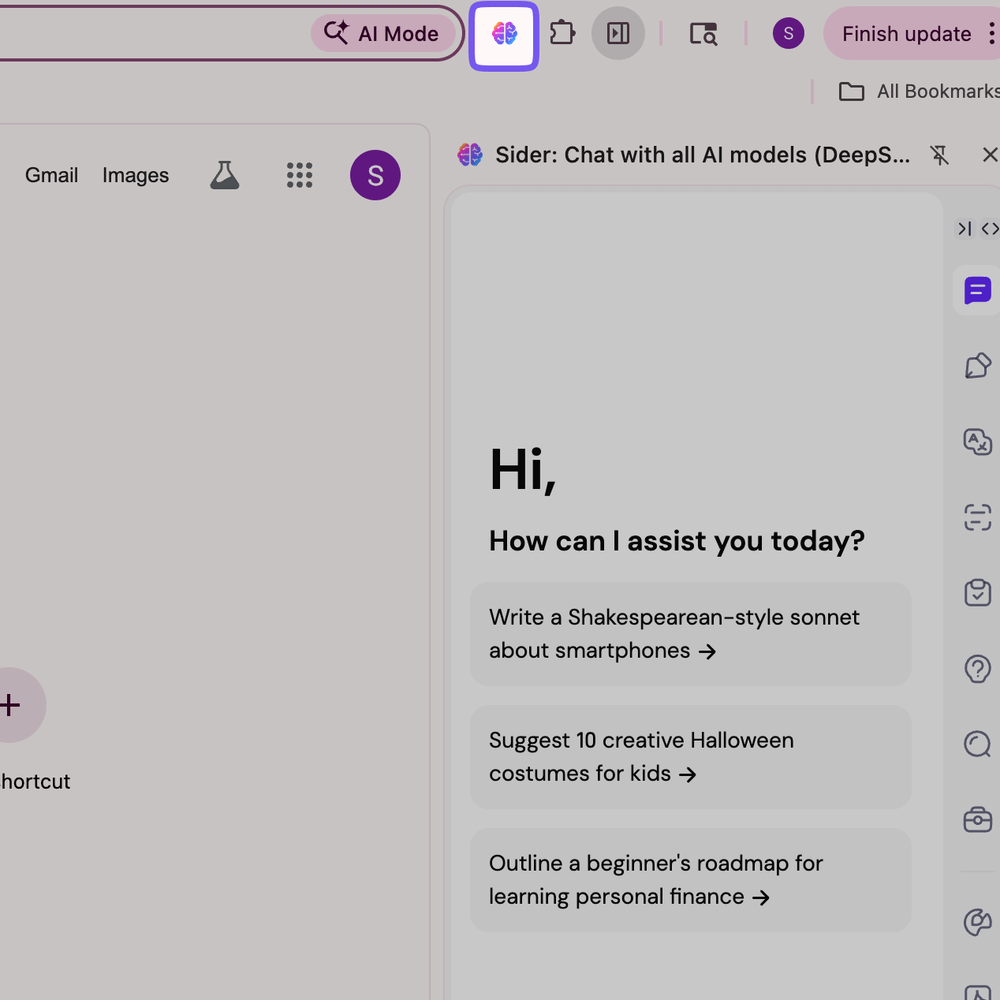Open the Search tool in Sider sidebar
Screen dimensions: 1000x1000
coord(978,744)
